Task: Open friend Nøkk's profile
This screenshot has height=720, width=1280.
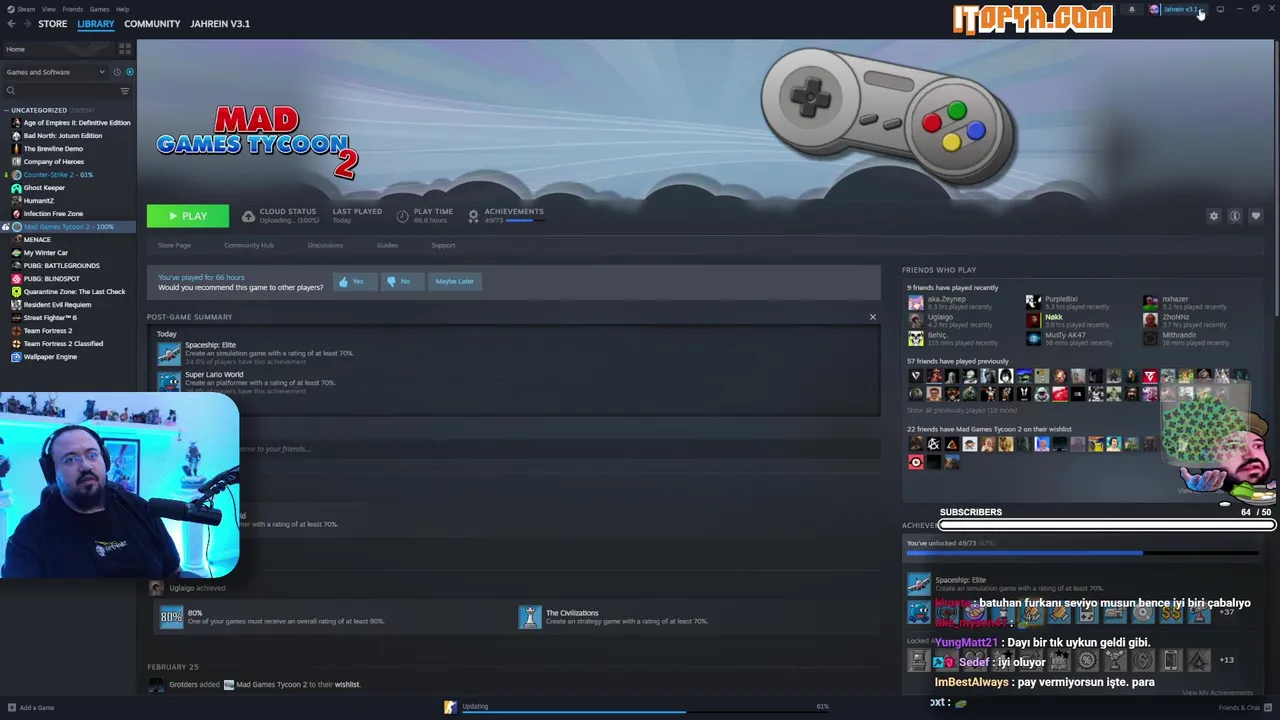Action: (1053, 317)
